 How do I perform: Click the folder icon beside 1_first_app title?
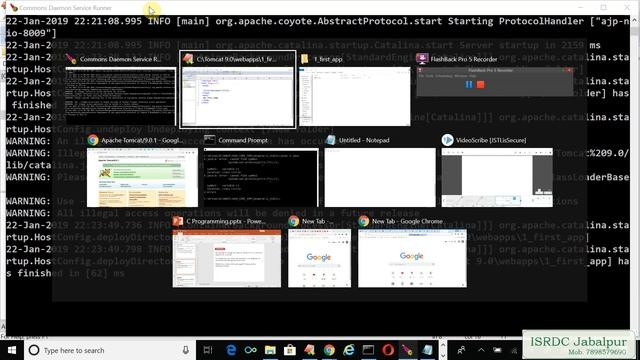pyautogui.click(x=304, y=59)
